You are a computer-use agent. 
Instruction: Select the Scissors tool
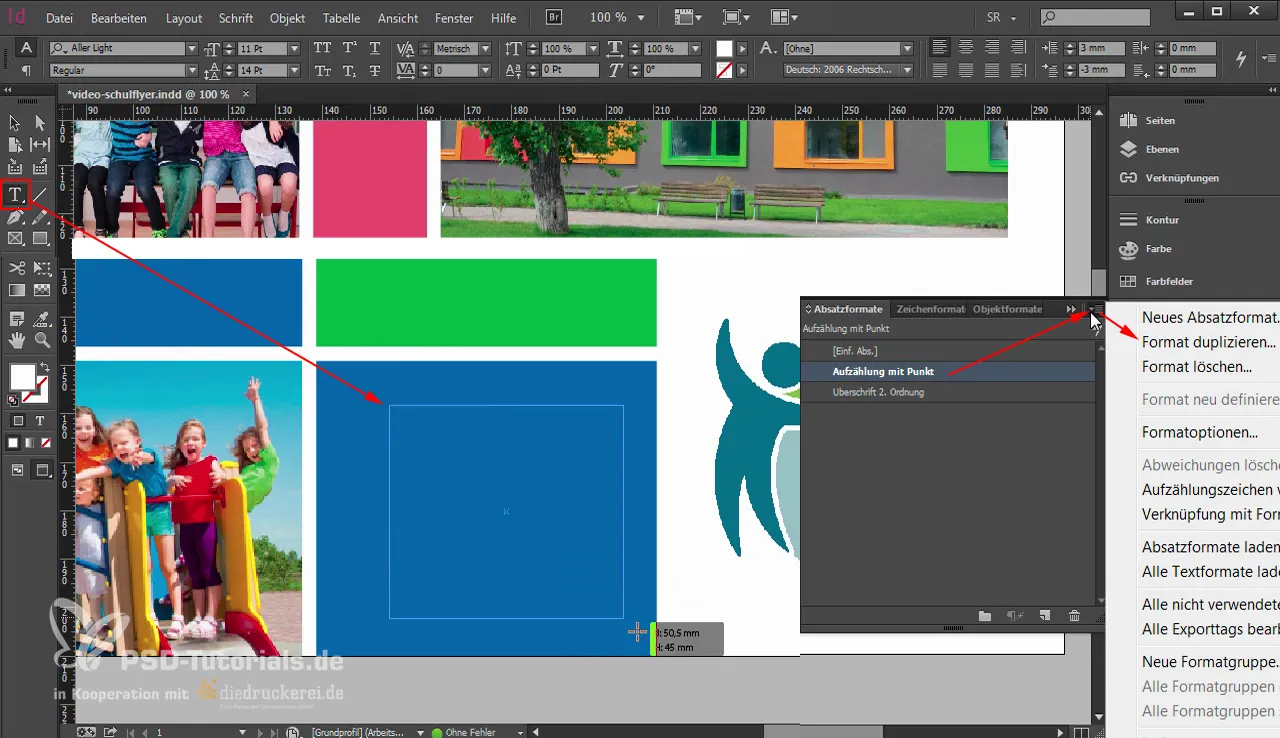coord(15,269)
